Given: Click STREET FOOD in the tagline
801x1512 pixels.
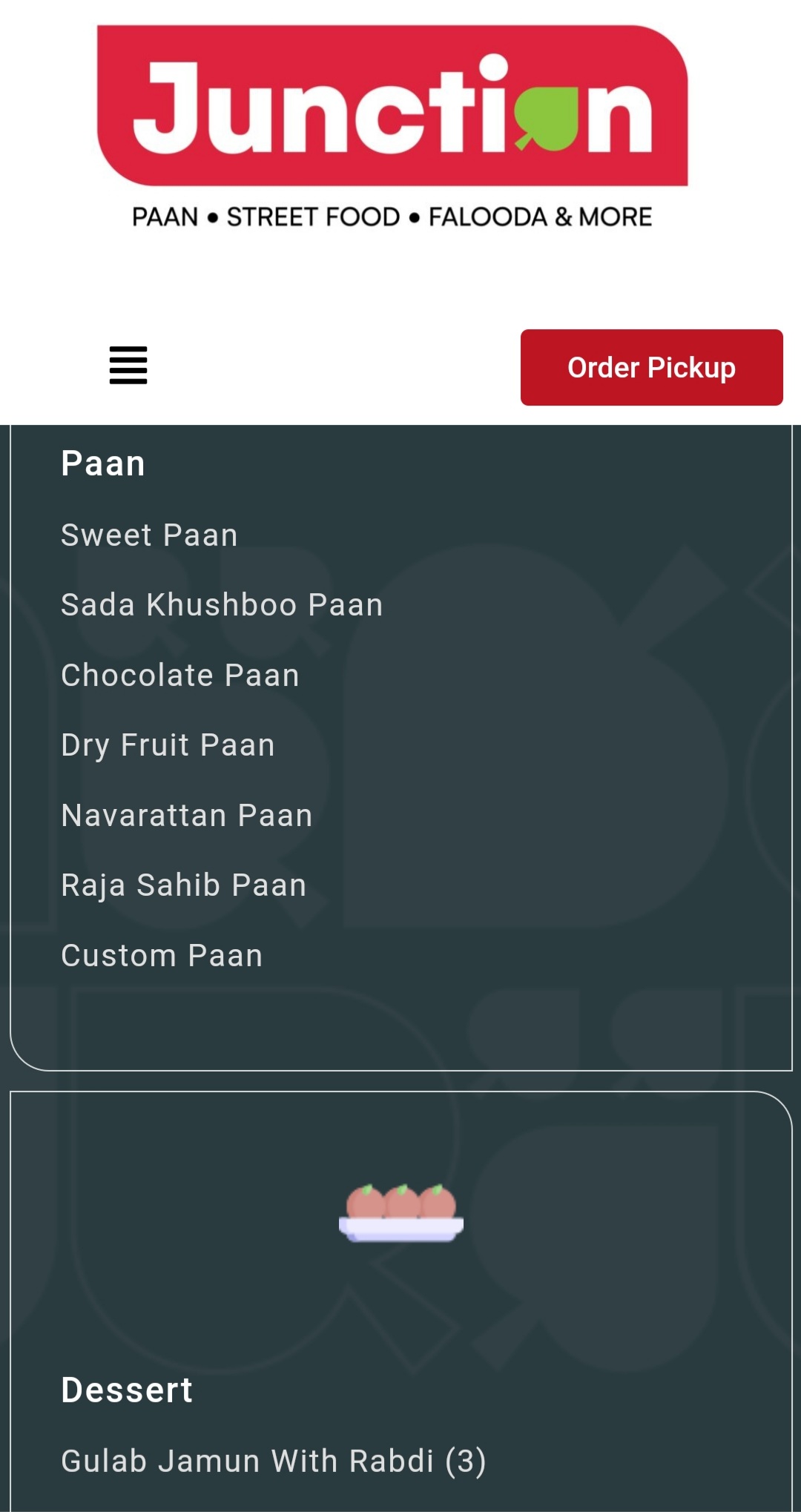Looking at the screenshot, I should (x=313, y=217).
